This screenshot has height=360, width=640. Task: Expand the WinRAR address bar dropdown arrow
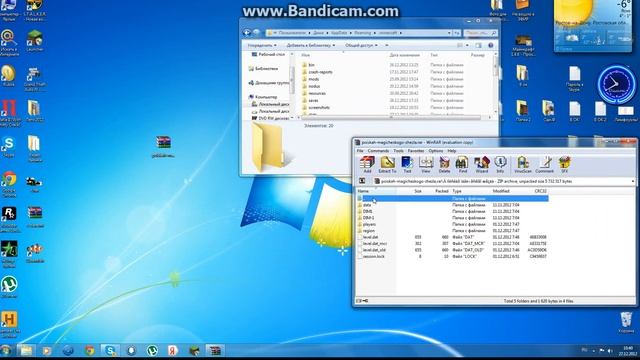[x=633, y=181]
